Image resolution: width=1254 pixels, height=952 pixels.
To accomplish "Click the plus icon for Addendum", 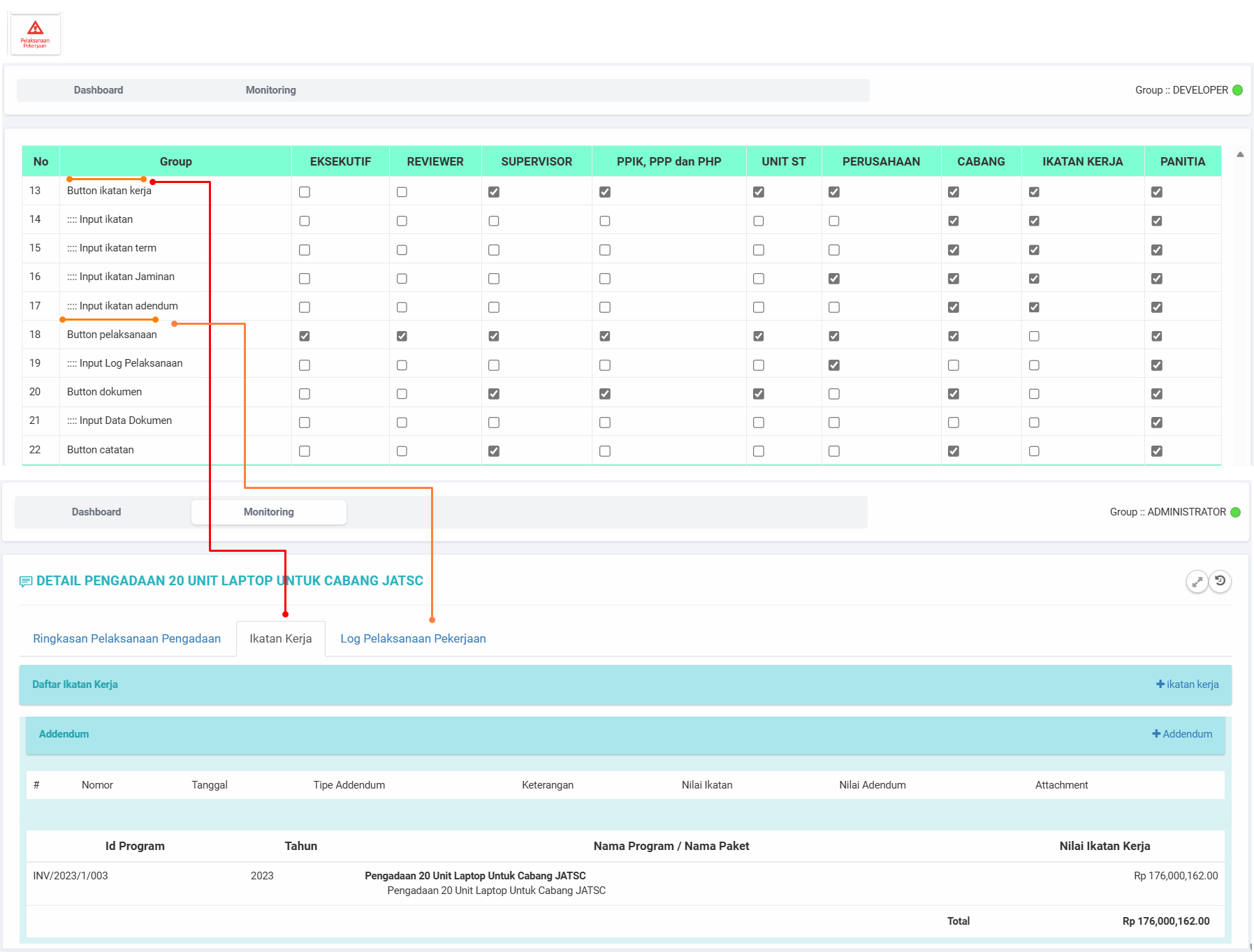I will (1155, 734).
